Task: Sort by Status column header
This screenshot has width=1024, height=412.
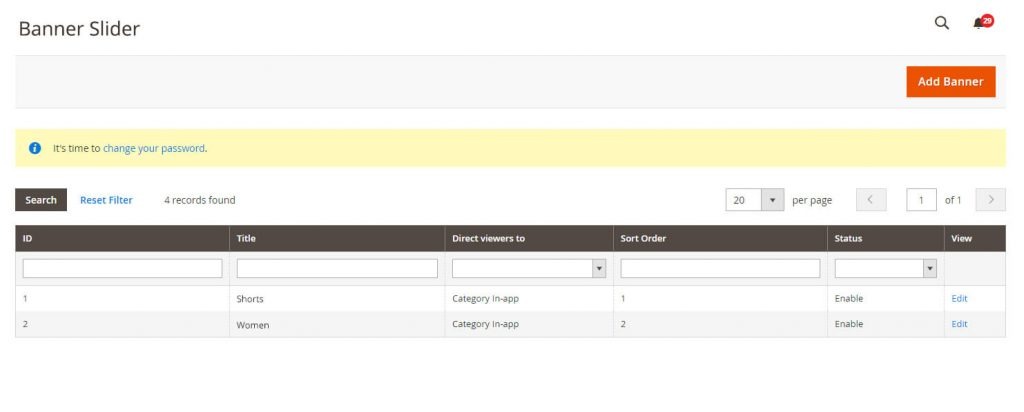Action: (886, 238)
